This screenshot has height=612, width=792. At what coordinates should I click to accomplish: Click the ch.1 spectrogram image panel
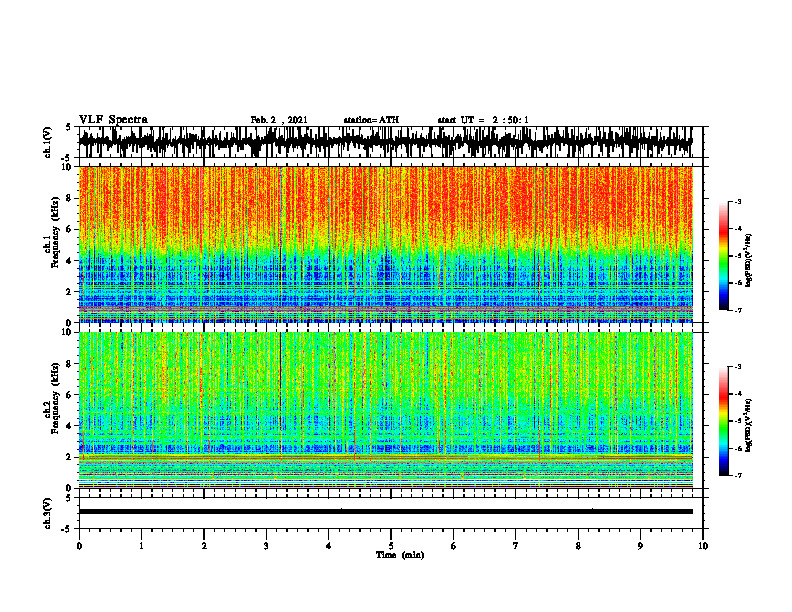[x=386, y=244]
